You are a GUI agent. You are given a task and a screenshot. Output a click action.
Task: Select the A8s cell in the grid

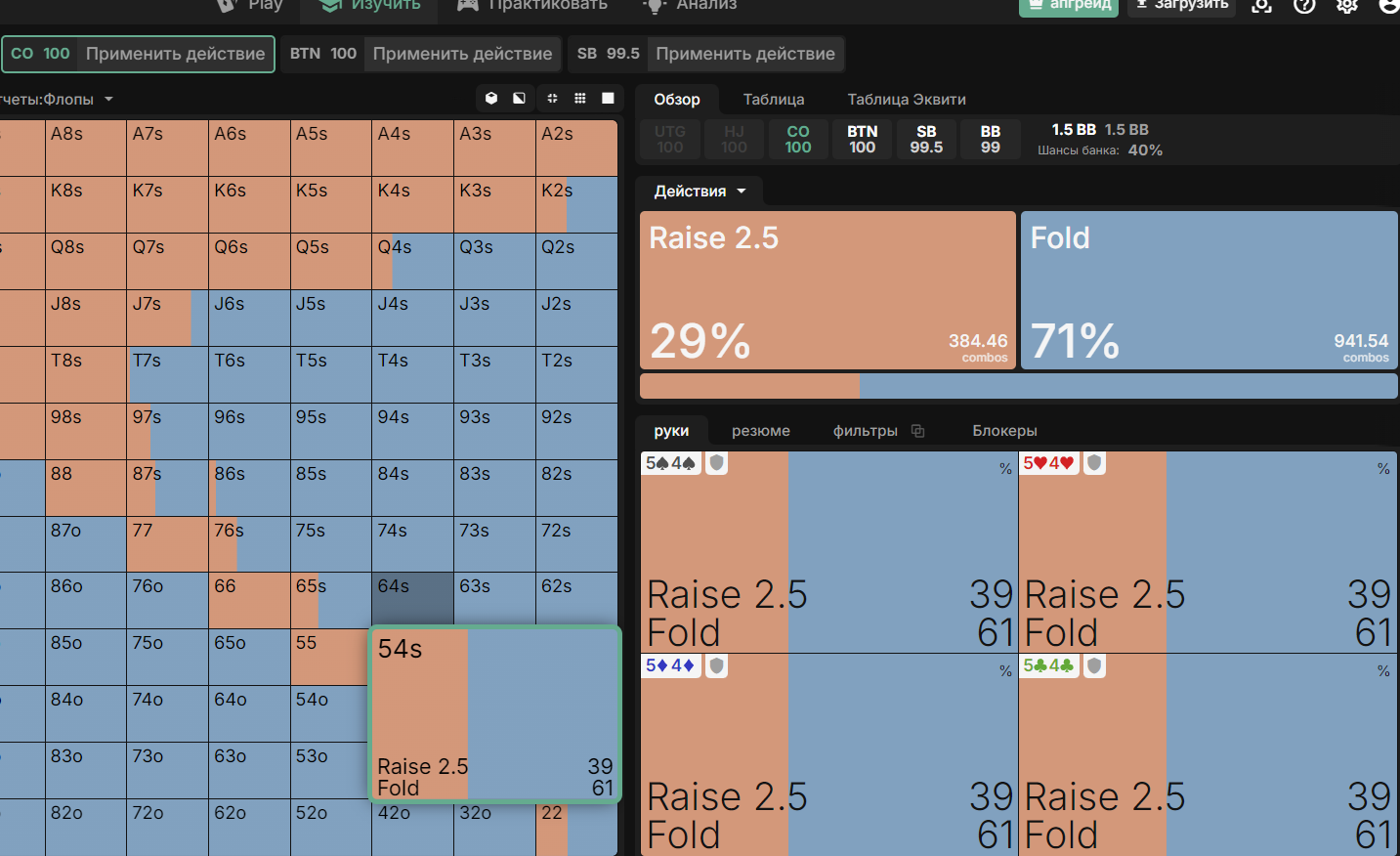(86, 149)
